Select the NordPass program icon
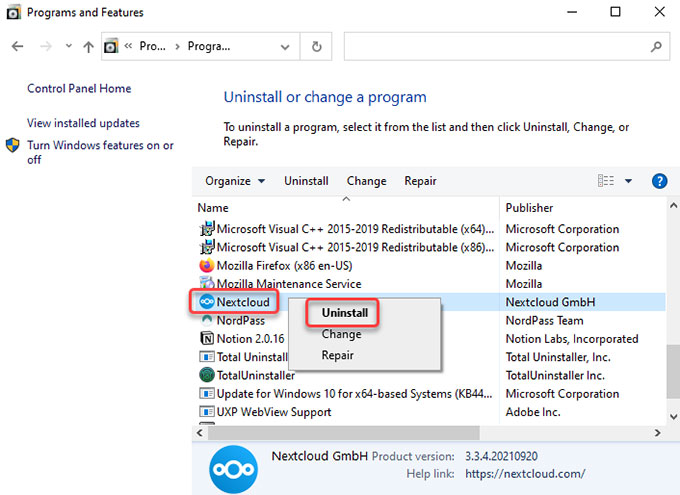 207,320
